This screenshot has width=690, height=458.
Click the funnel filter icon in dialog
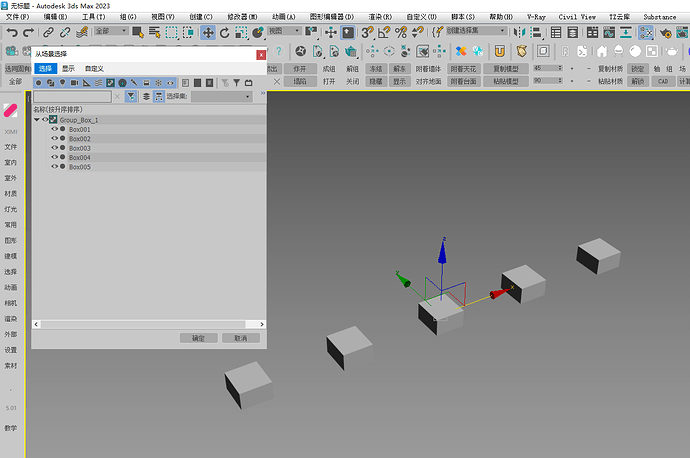132,97
